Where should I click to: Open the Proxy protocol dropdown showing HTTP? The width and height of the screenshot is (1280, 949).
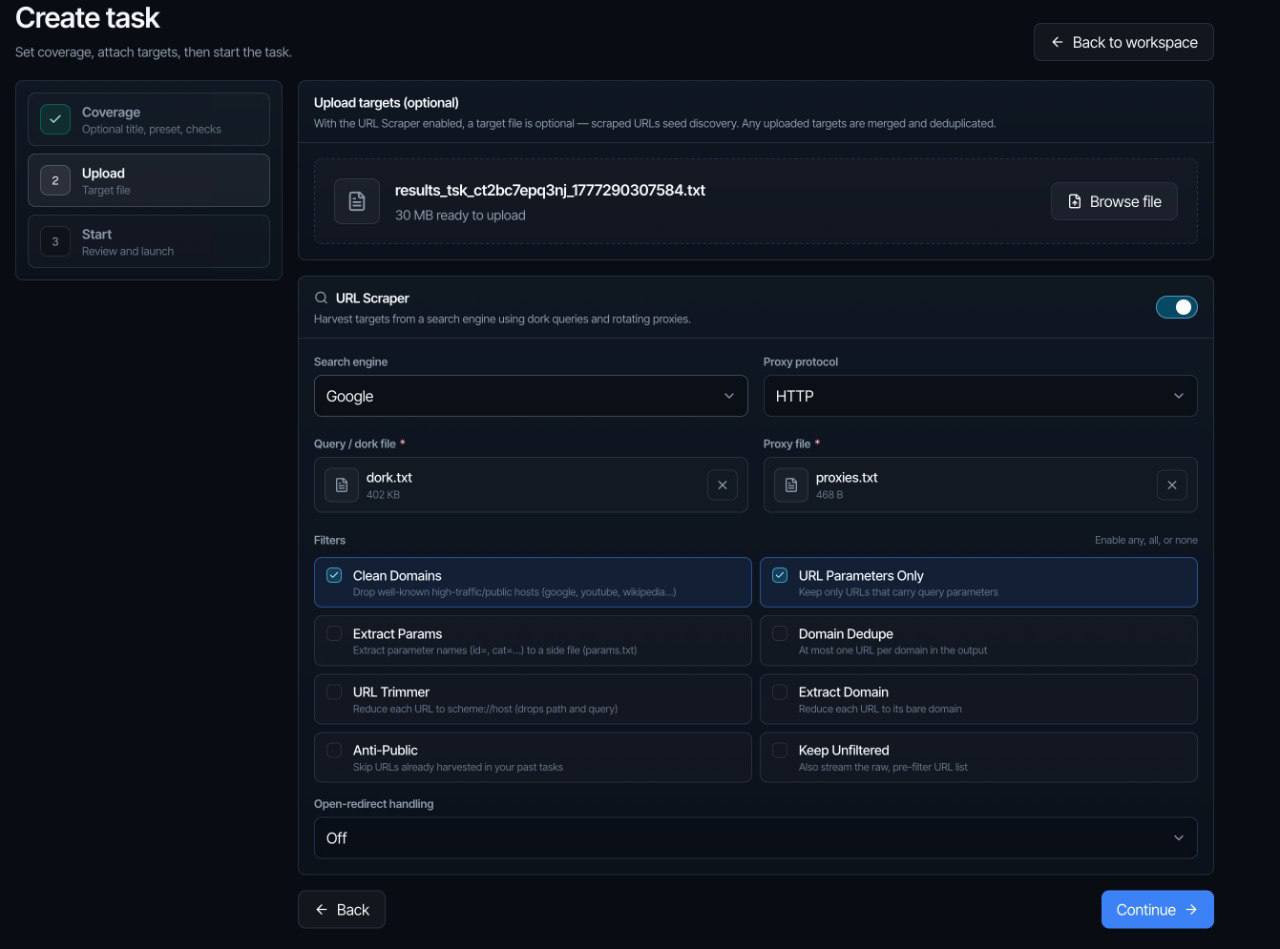click(980, 396)
